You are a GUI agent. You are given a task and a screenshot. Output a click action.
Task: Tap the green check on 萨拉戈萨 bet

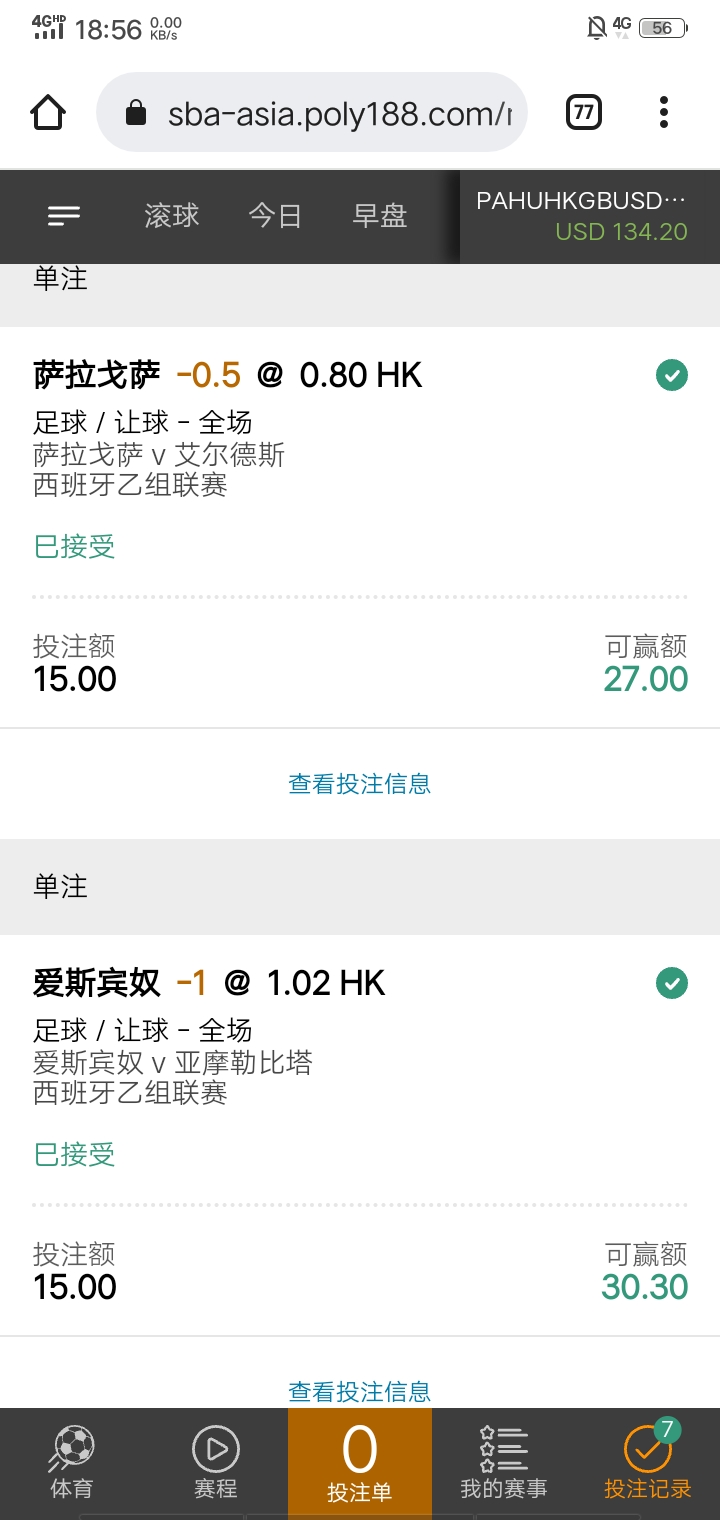[x=672, y=375]
